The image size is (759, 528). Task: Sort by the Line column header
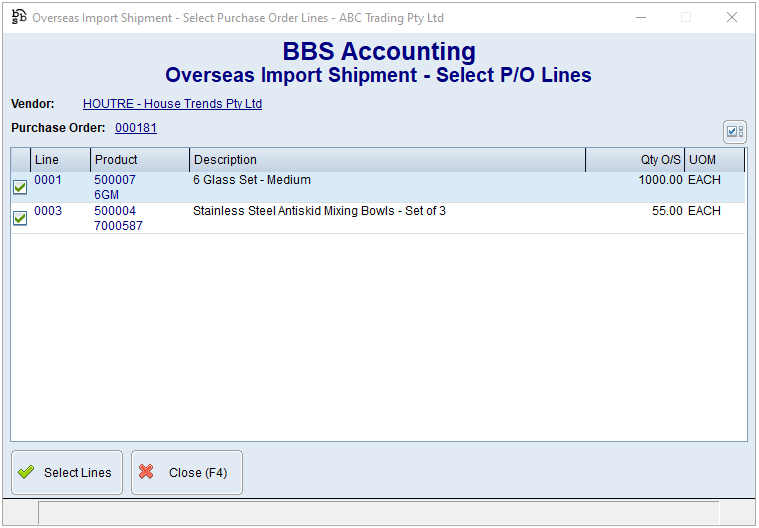pos(60,160)
